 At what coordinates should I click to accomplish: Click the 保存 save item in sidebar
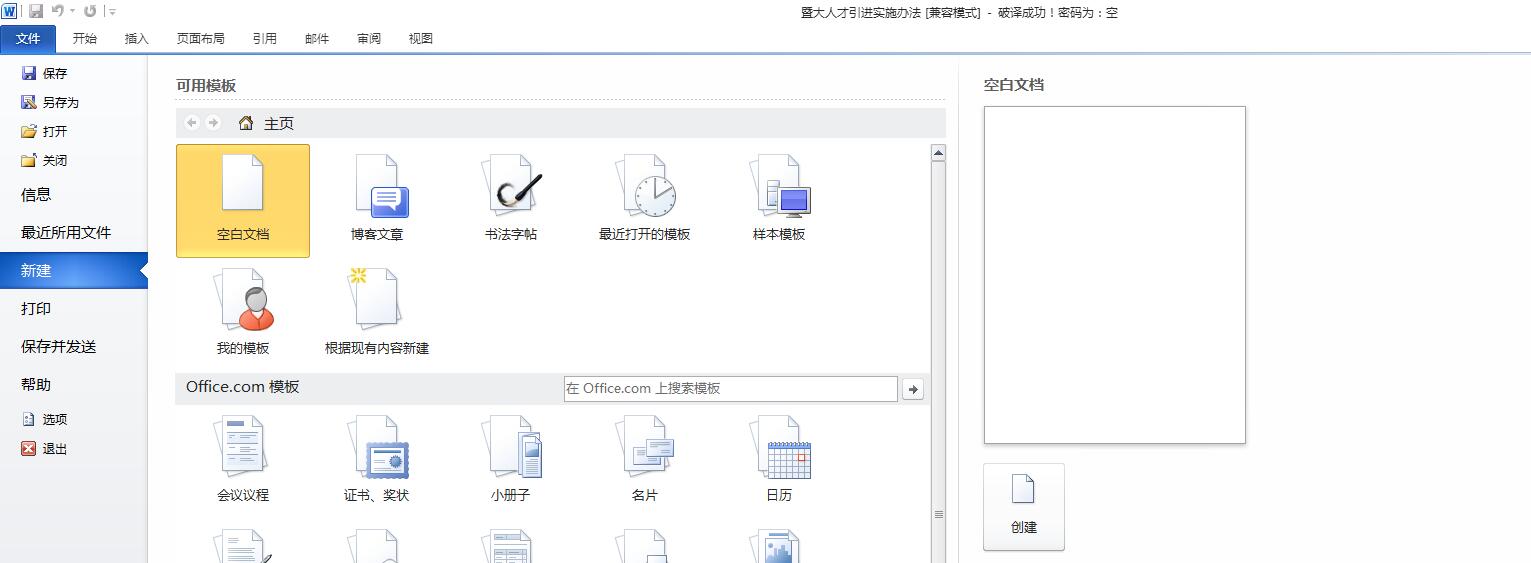(44, 73)
